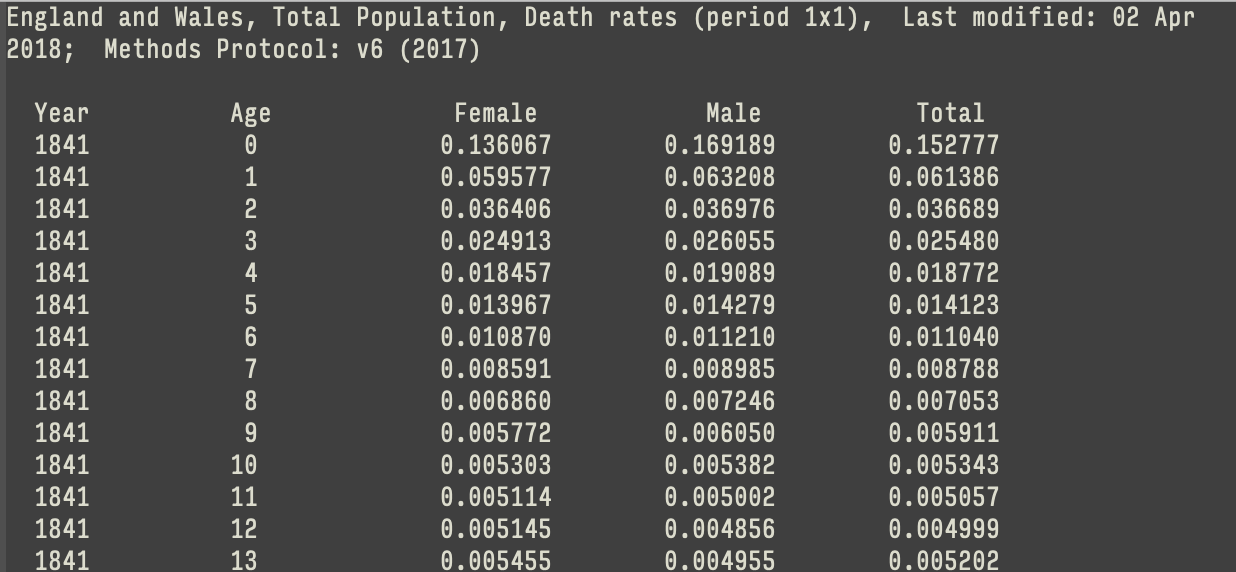Image resolution: width=1236 pixels, height=572 pixels.
Task: Click the Total value 0.152777
Action: click(x=943, y=145)
